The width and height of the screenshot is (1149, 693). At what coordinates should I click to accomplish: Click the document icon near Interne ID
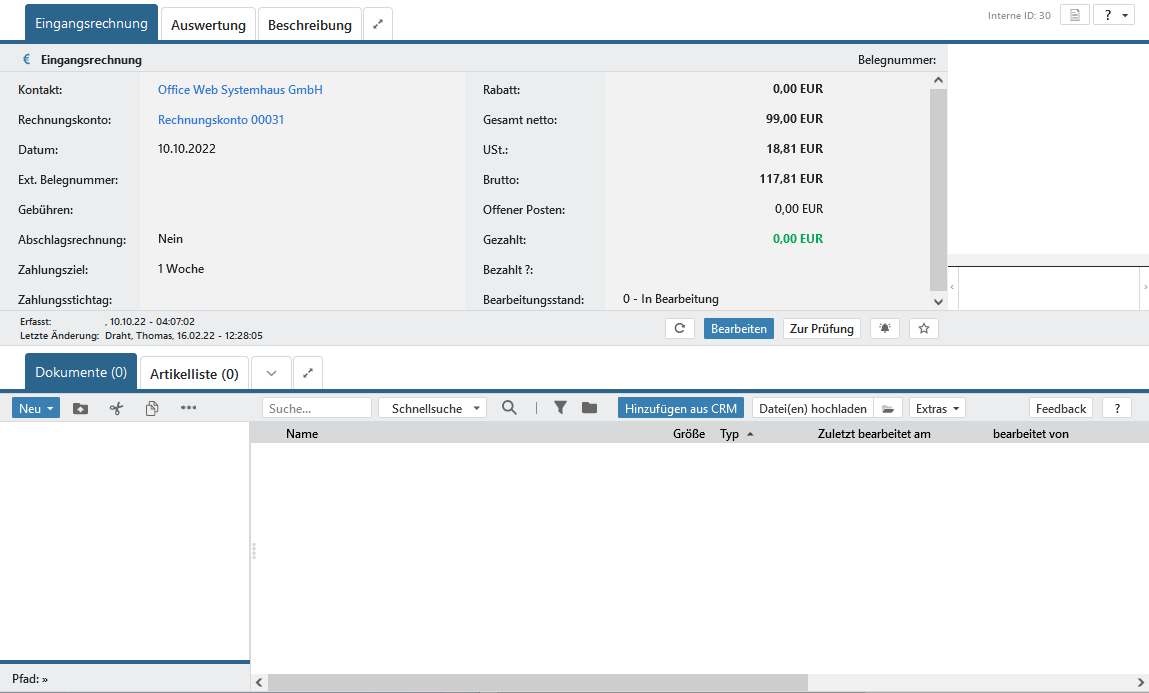[x=1074, y=15]
